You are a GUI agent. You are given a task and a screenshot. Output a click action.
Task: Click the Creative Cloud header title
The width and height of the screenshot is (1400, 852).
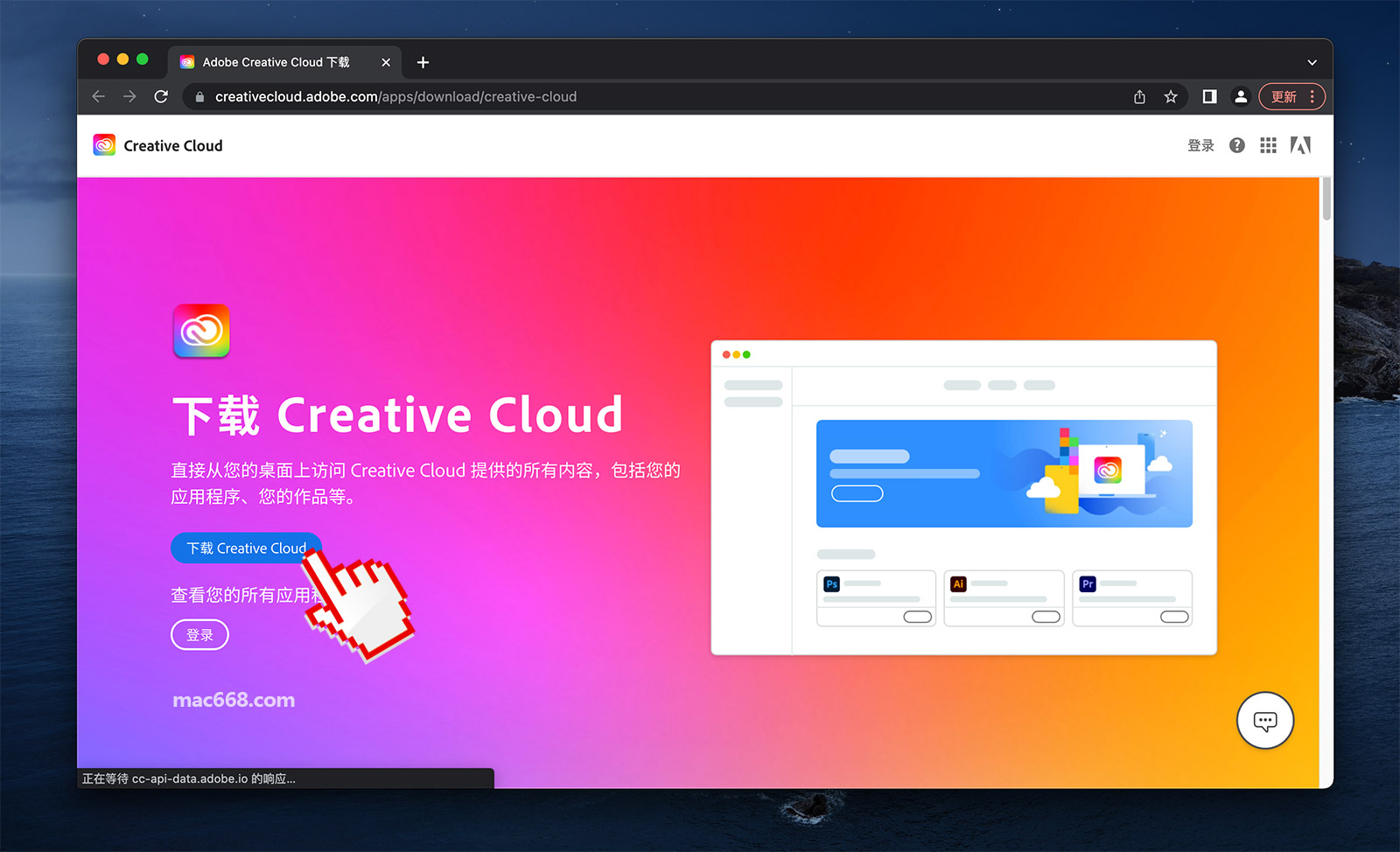[x=173, y=145]
